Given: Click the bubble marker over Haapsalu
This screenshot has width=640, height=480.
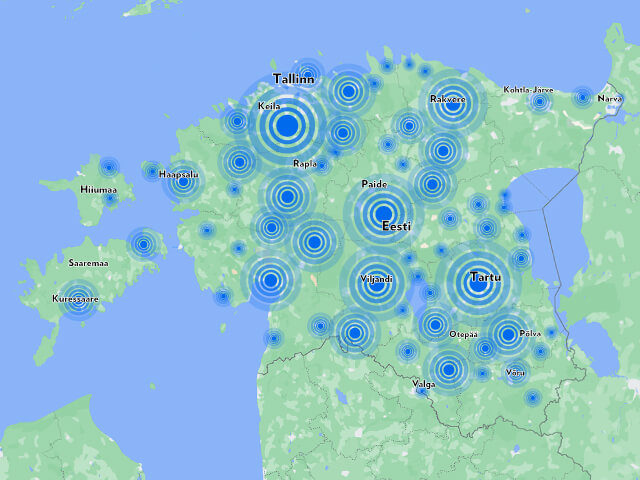Looking at the screenshot, I should coord(184,182).
